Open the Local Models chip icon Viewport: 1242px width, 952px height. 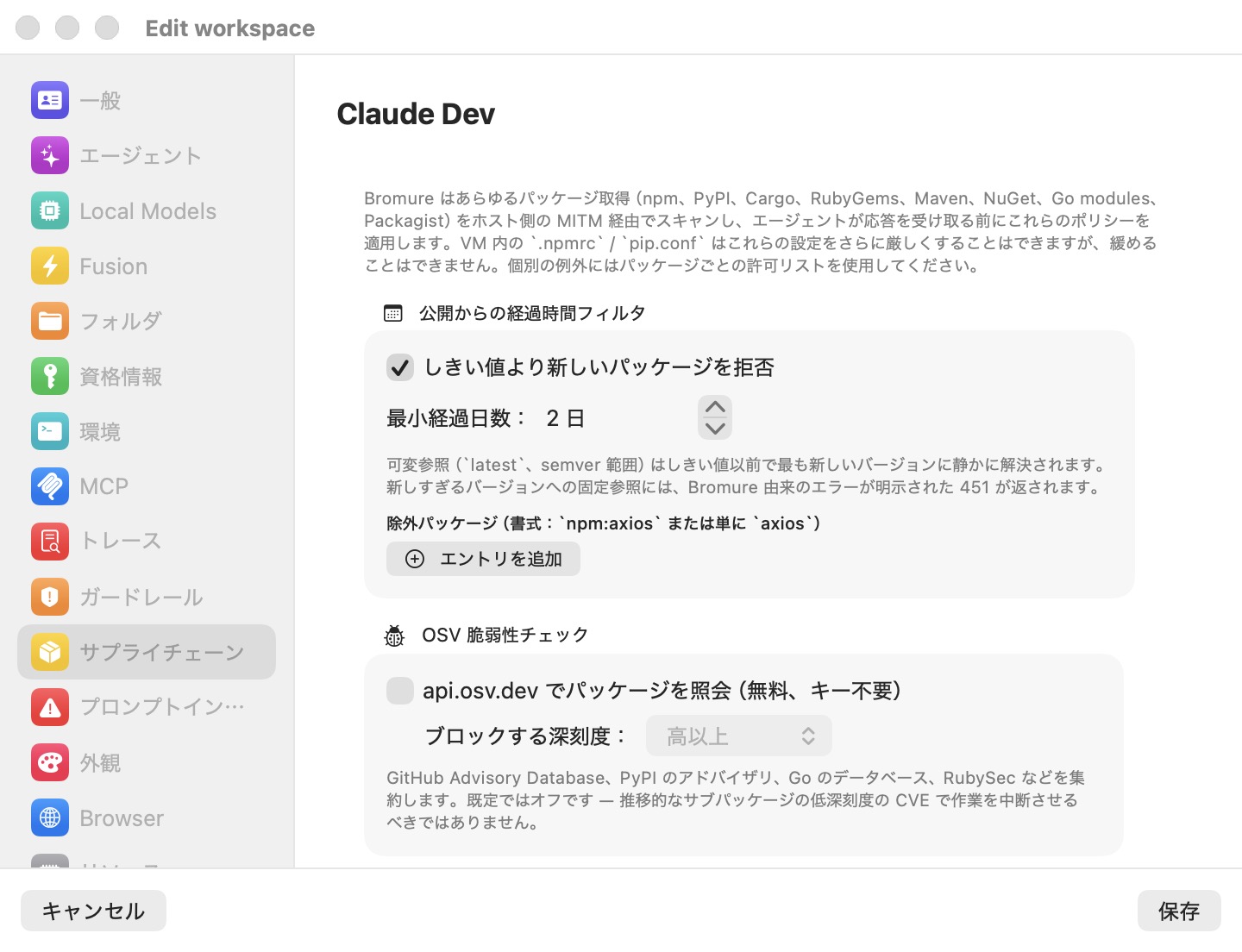[50, 210]
